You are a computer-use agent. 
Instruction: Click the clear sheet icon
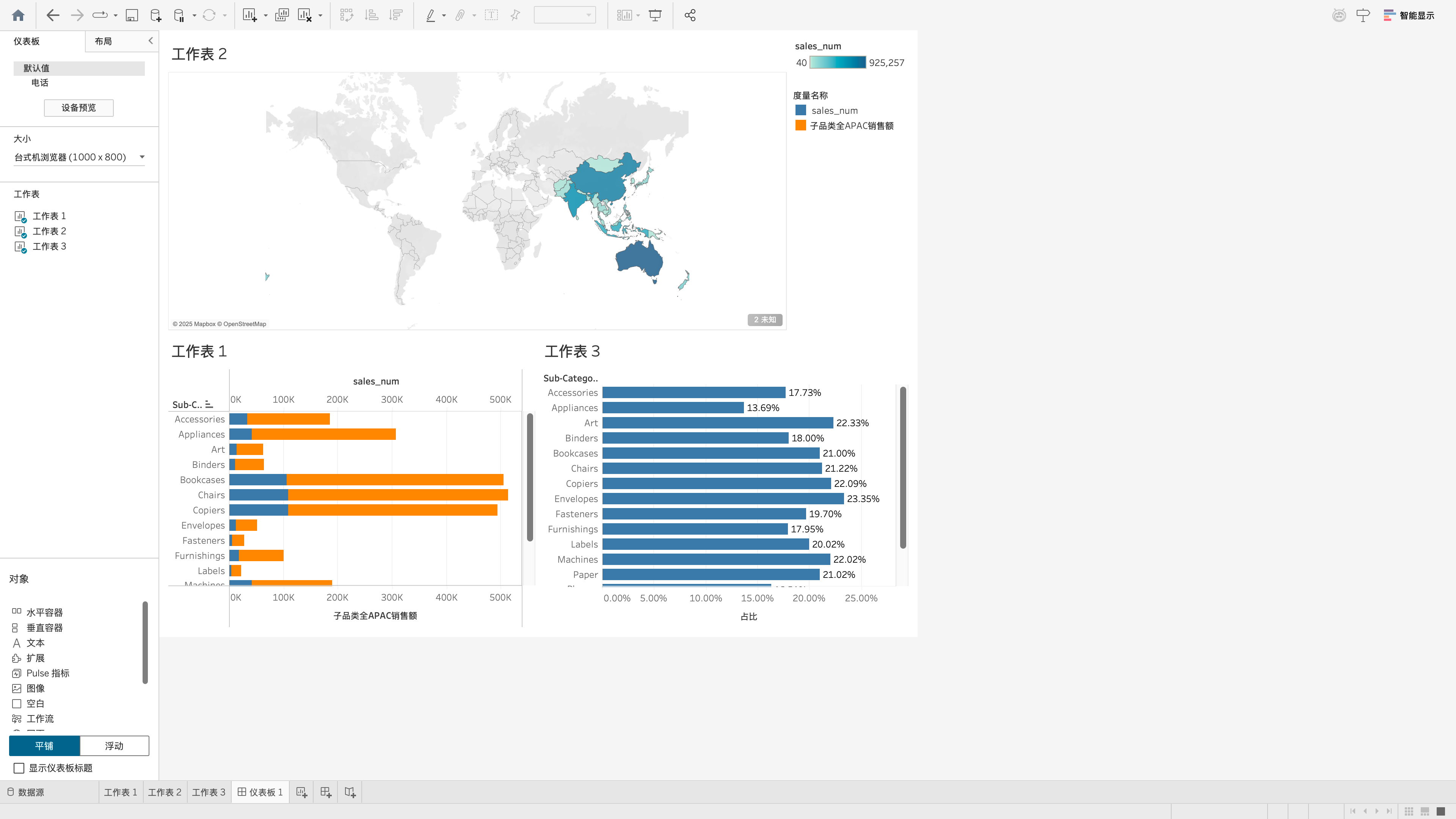click(x=304, y=15)
